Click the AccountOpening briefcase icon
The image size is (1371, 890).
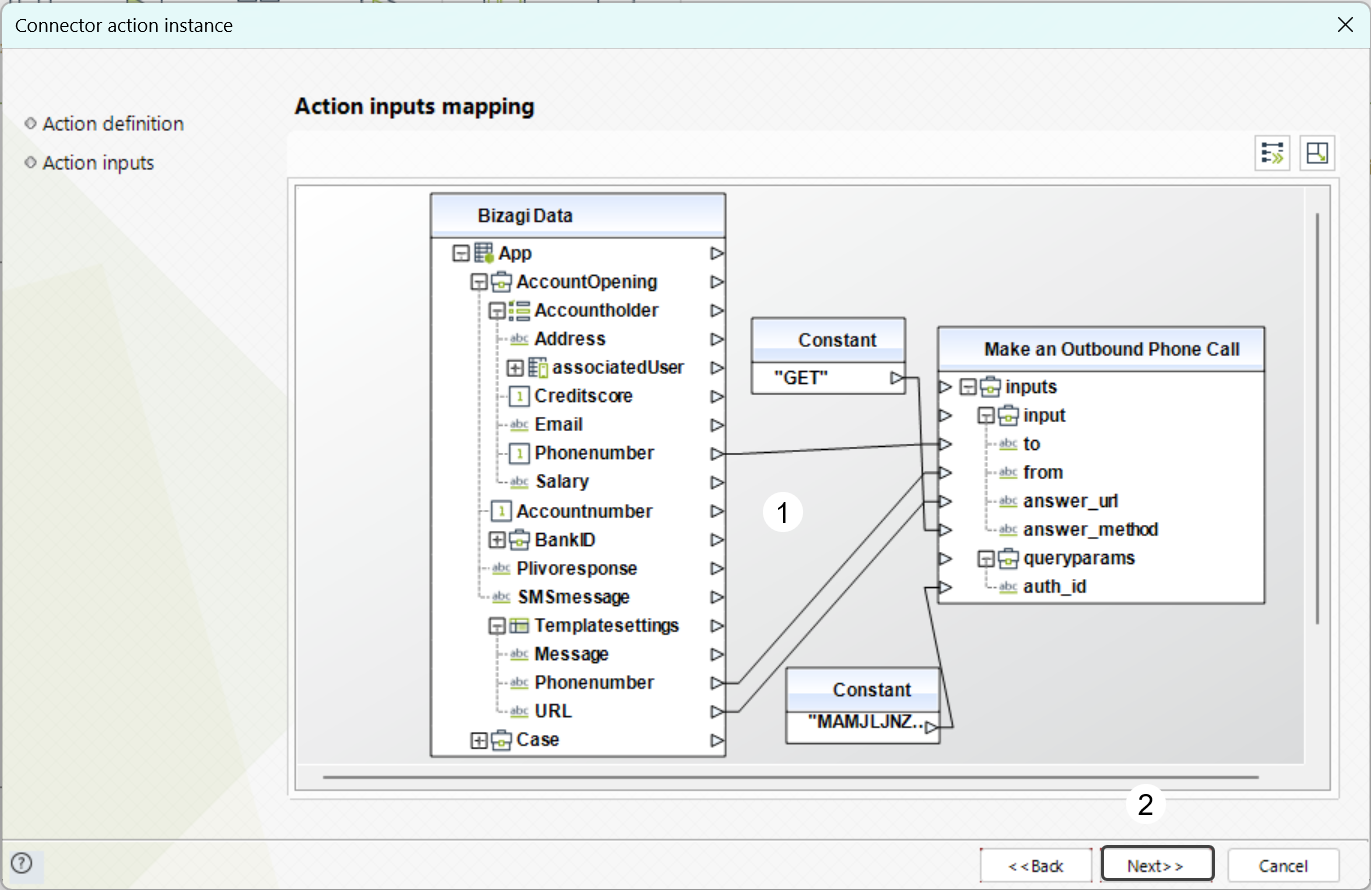pos(502,282)
